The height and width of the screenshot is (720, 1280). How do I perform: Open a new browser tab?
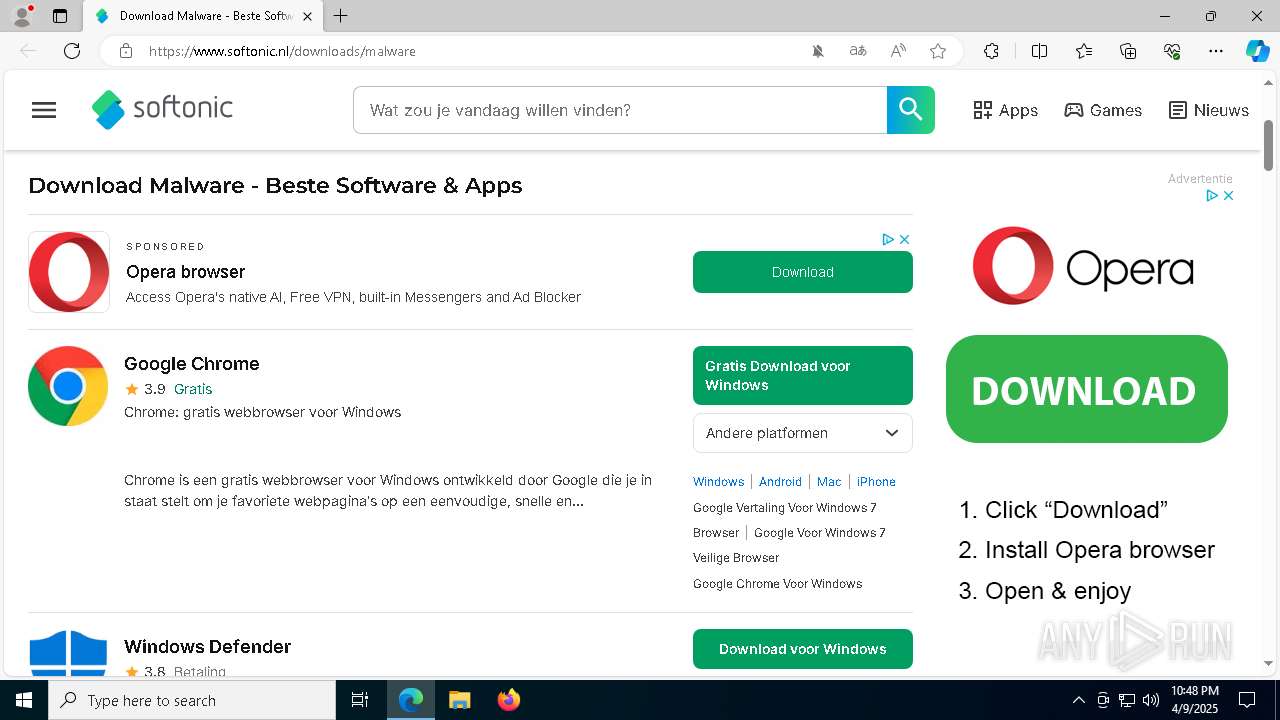pyautogui.click(x=341, y=16)
